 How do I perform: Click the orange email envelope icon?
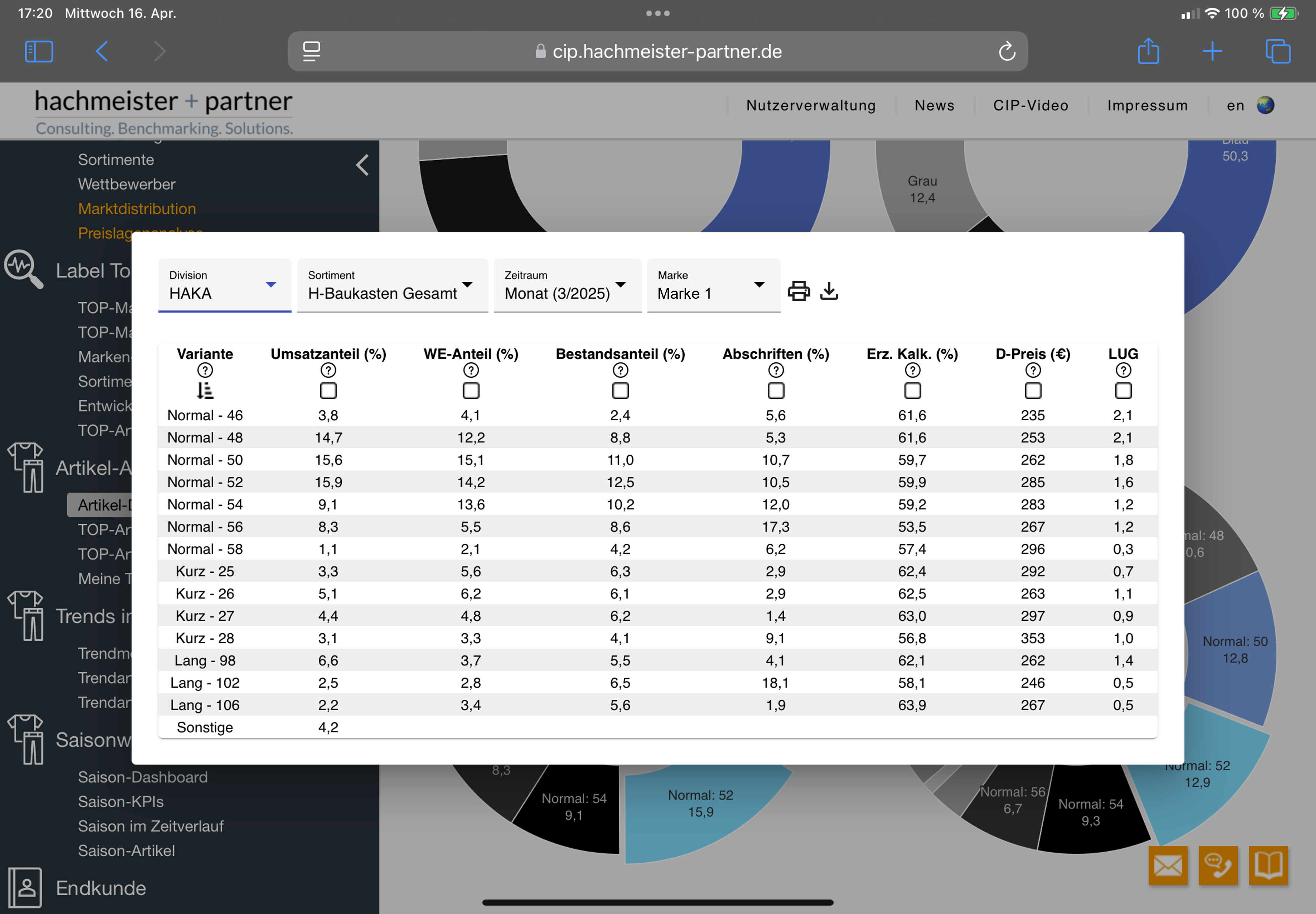(x=1167, y=865)
